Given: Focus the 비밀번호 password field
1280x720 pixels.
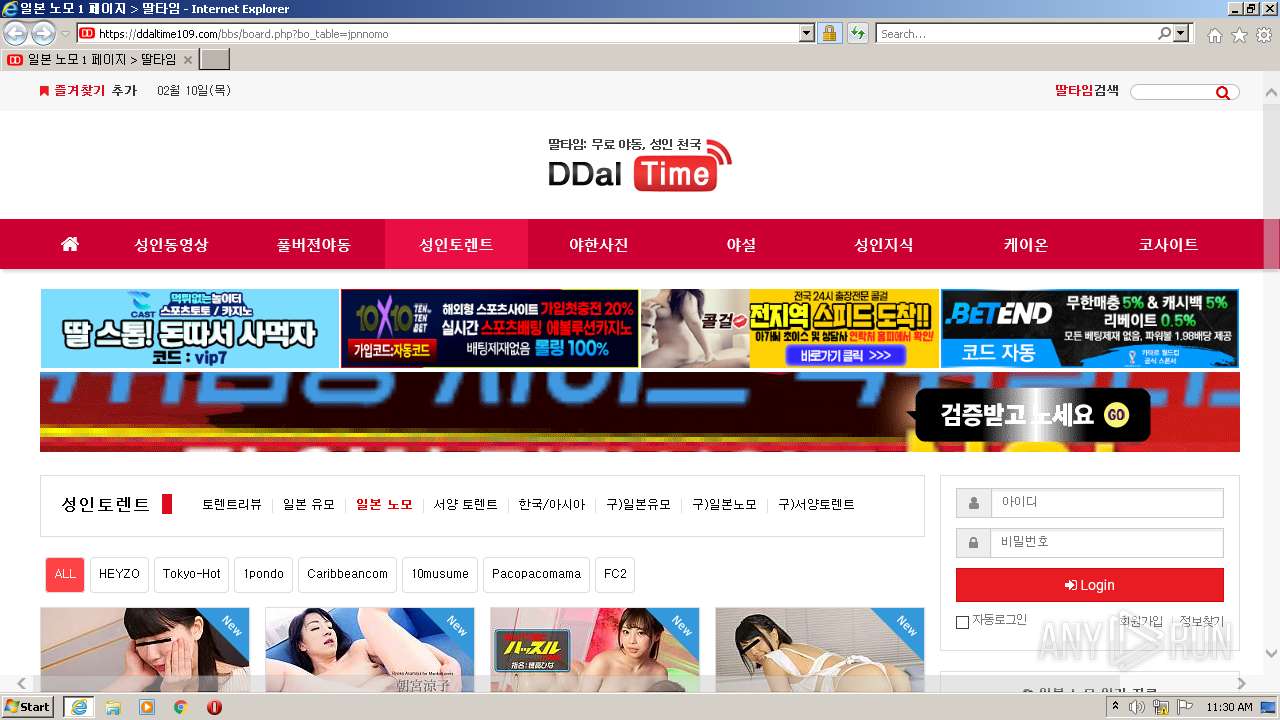Looking at the screenshot, I should pos(1107,543).
